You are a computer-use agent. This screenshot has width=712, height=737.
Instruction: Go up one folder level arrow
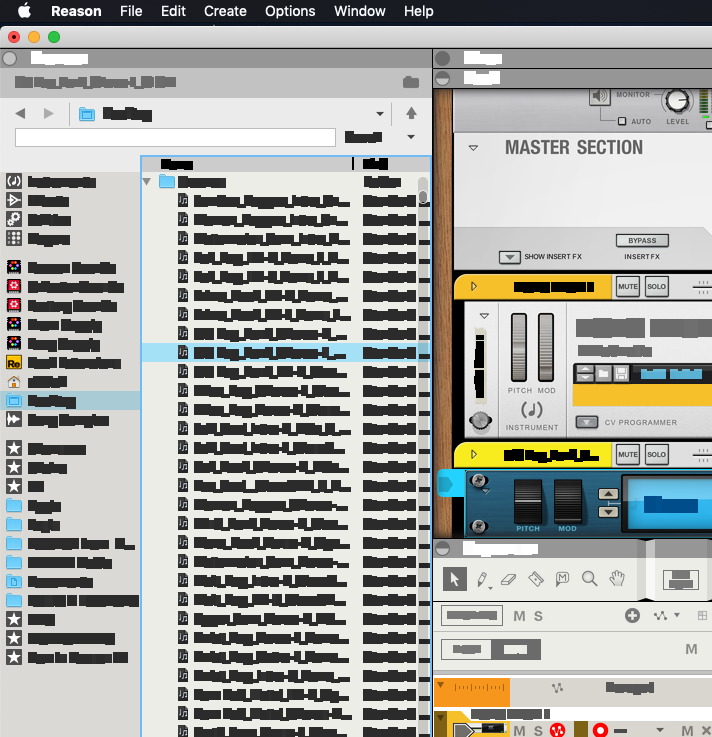coord(411,113)
